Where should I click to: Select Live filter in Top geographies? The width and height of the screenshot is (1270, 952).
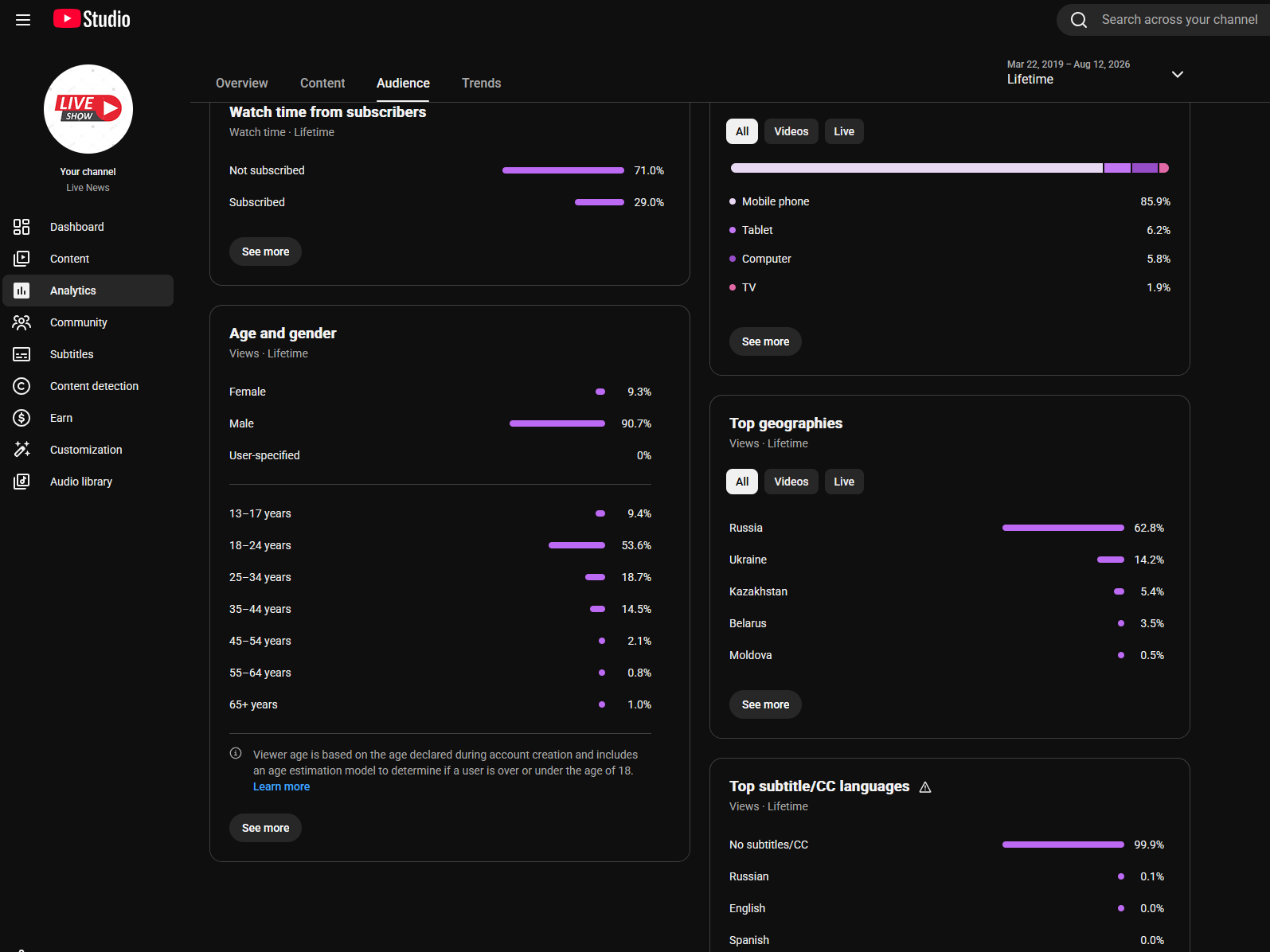coord(844,482)
